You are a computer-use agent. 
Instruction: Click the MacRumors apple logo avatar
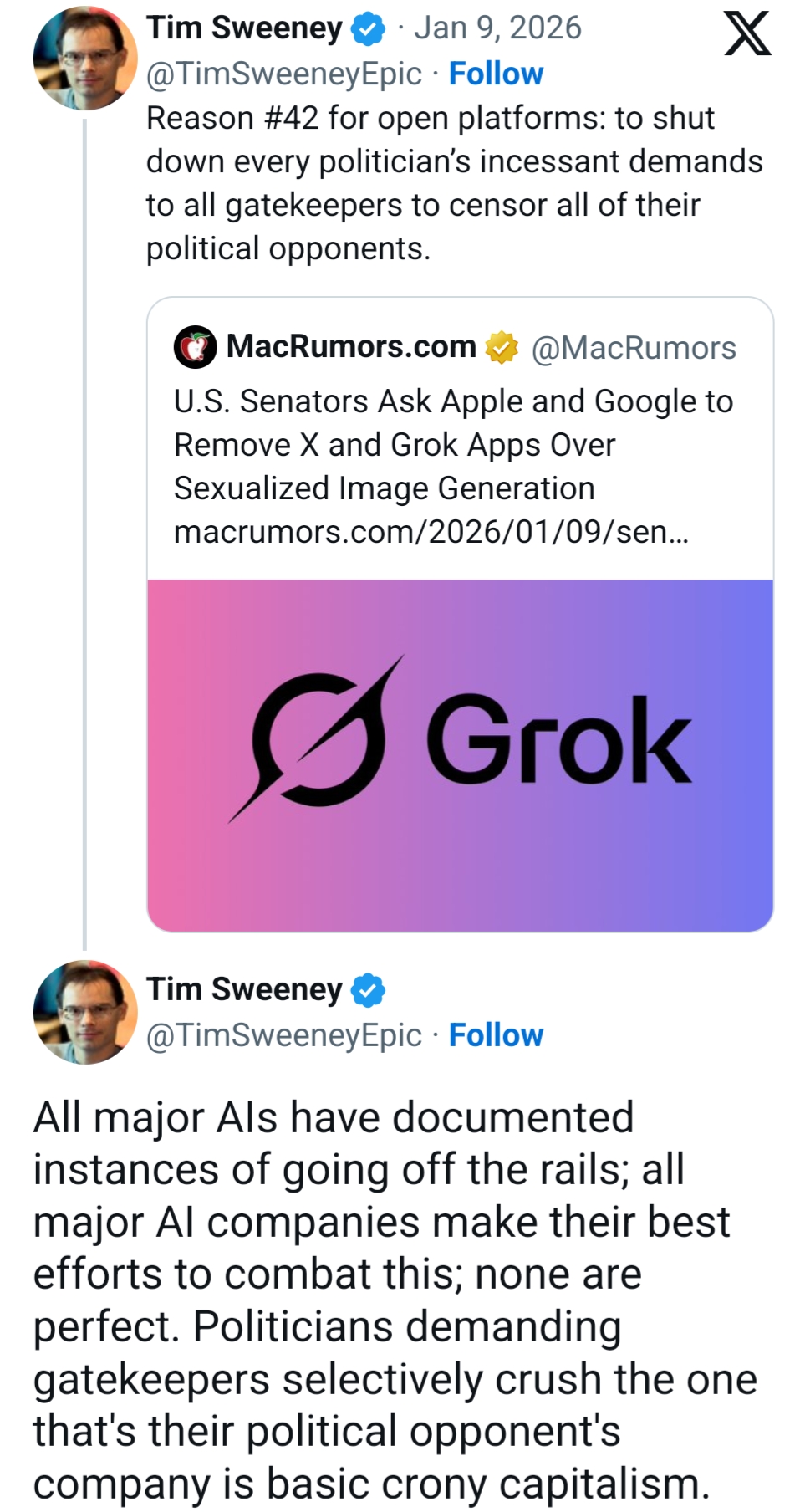[x=195, y=347]
